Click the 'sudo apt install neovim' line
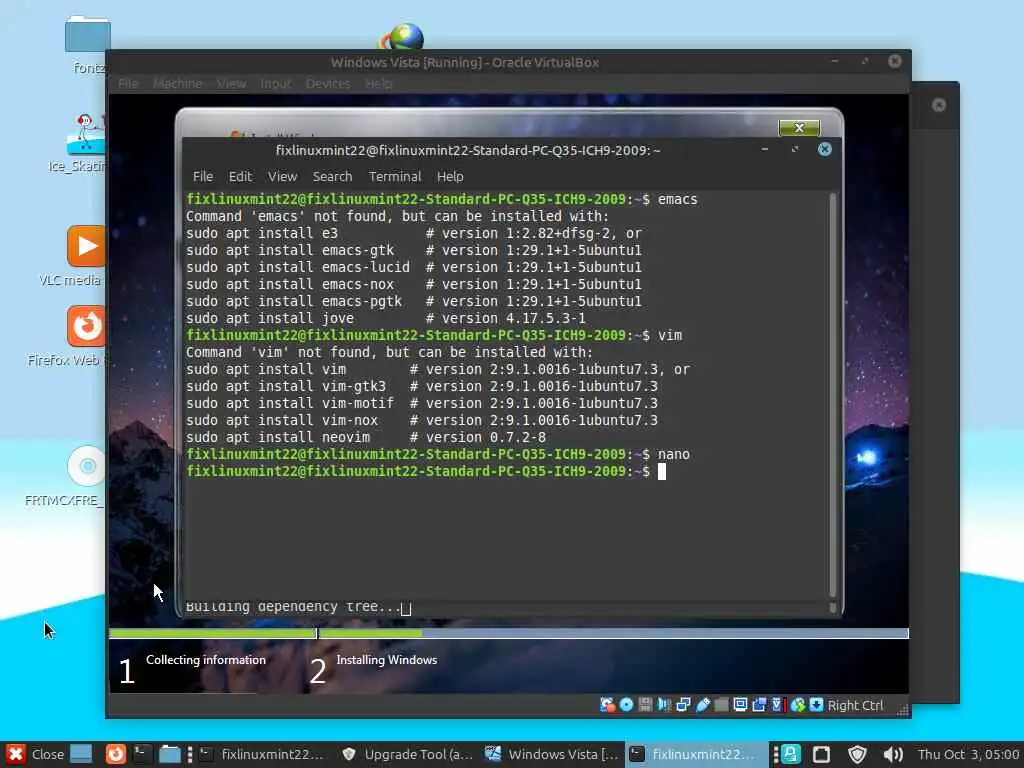This screenshot has height=768, width=1024. 366,437
